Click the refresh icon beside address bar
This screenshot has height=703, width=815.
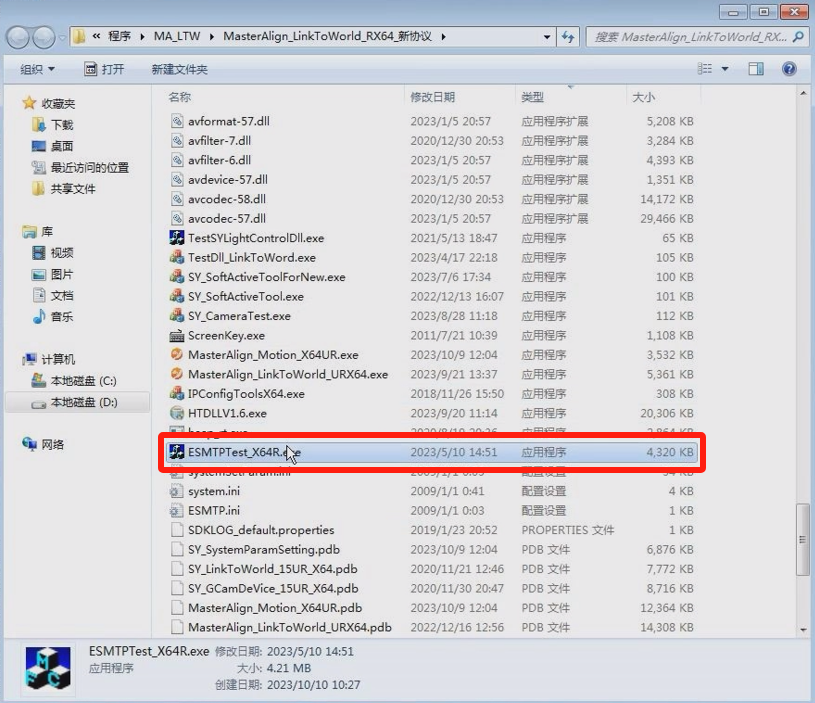568,37
